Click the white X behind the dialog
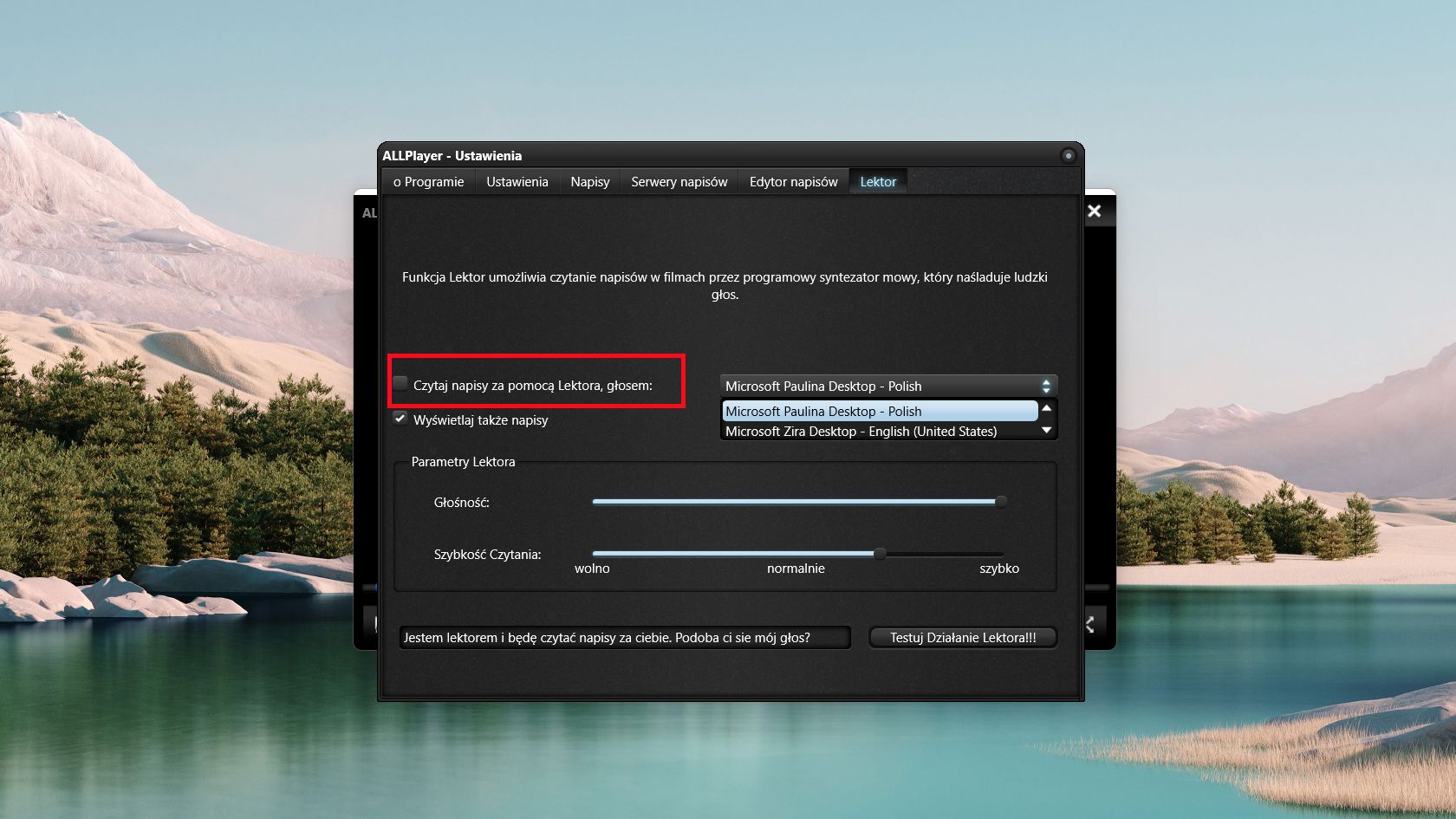1456x819 pixels. (x=1095, y=211)
